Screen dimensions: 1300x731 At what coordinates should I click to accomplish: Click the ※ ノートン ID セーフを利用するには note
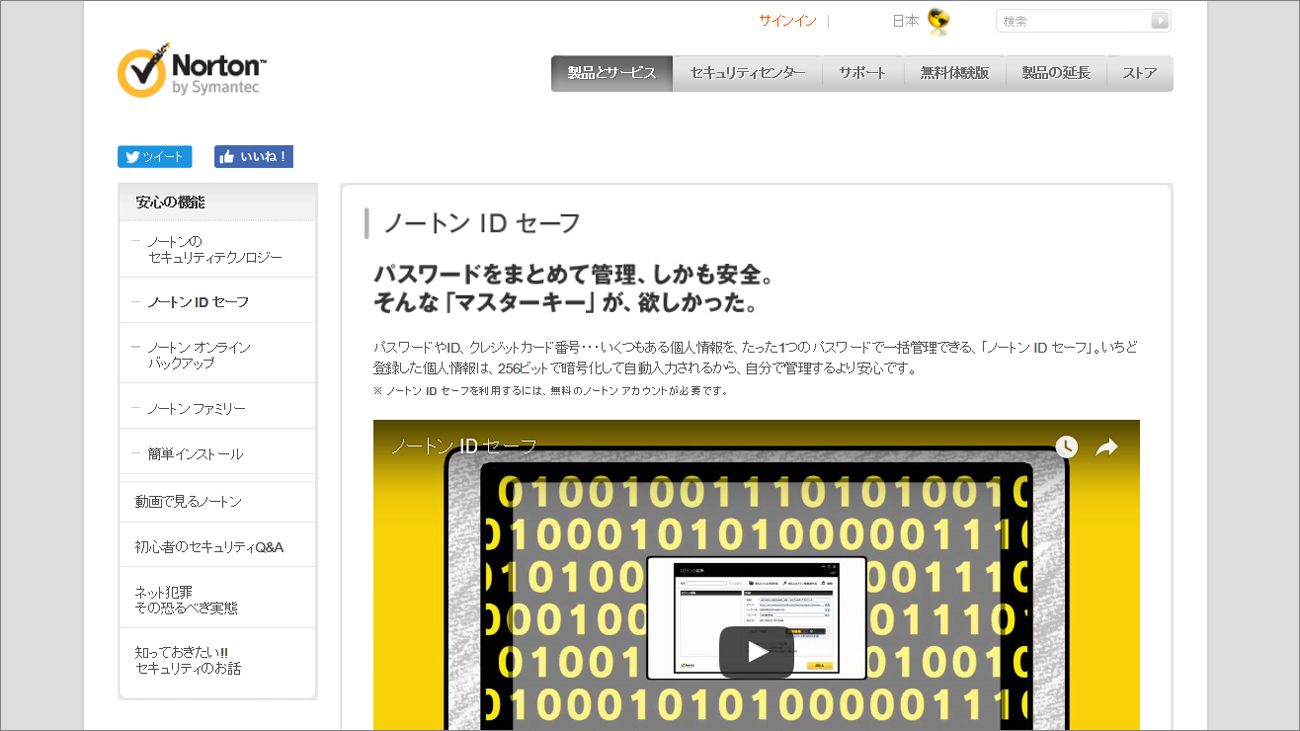point(551,390)
